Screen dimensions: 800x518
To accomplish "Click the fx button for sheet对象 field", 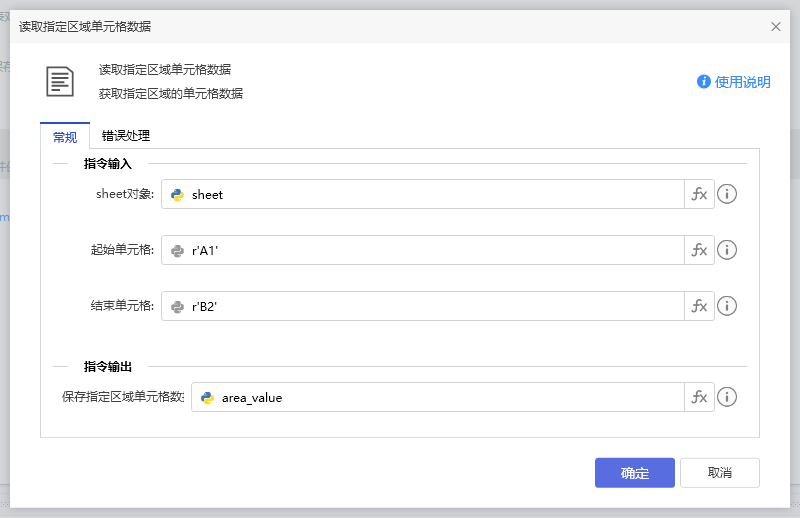I will tap(699, 194).
